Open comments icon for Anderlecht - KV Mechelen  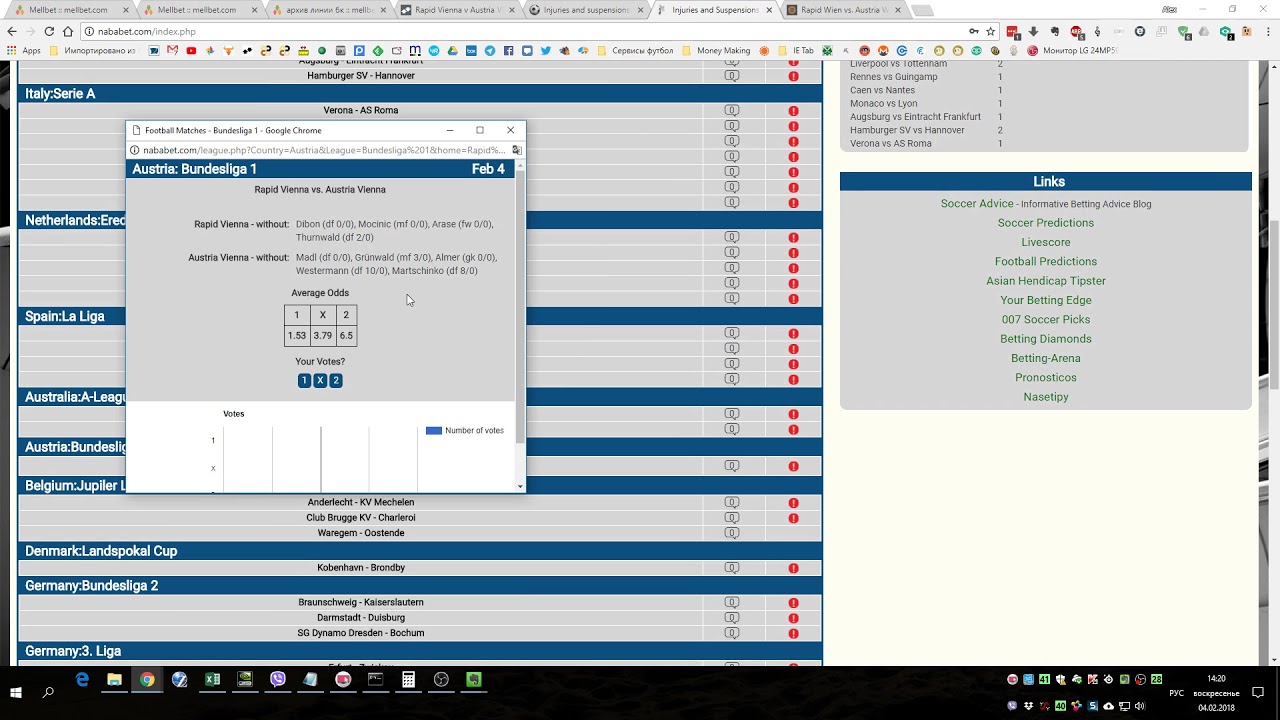[x=732, y=502]
